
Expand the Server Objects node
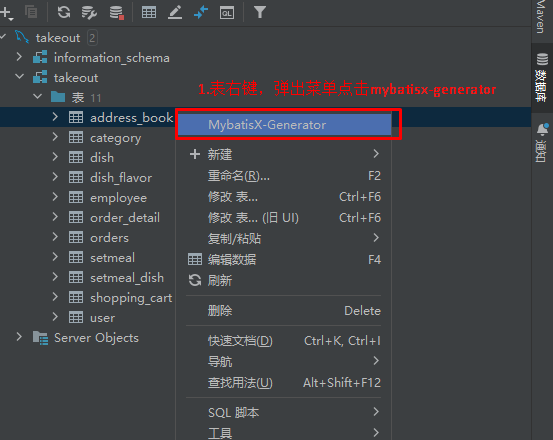(19, 337)
